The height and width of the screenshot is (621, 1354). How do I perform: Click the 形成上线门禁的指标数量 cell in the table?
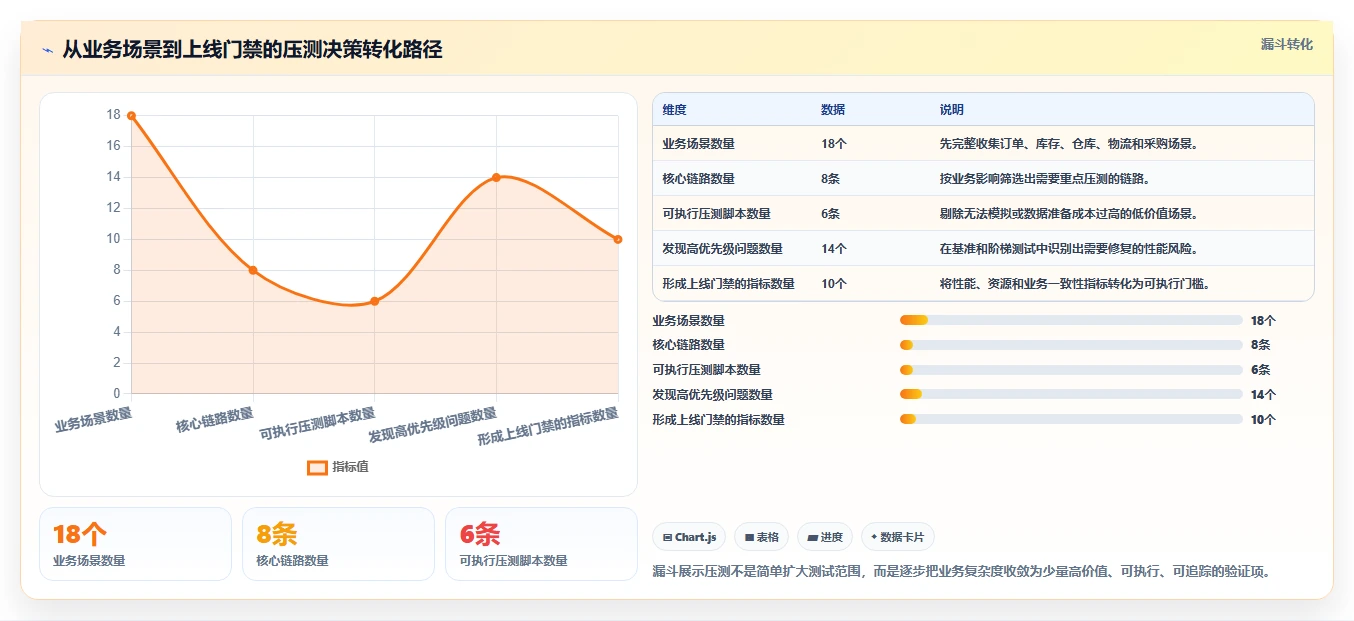click(728, 284)
